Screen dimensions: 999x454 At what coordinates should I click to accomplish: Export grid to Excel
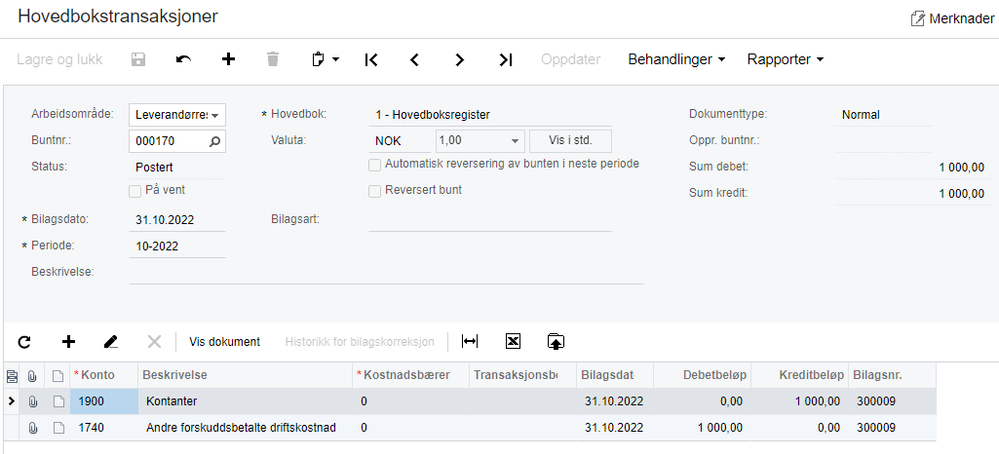(x=513, y=342)
